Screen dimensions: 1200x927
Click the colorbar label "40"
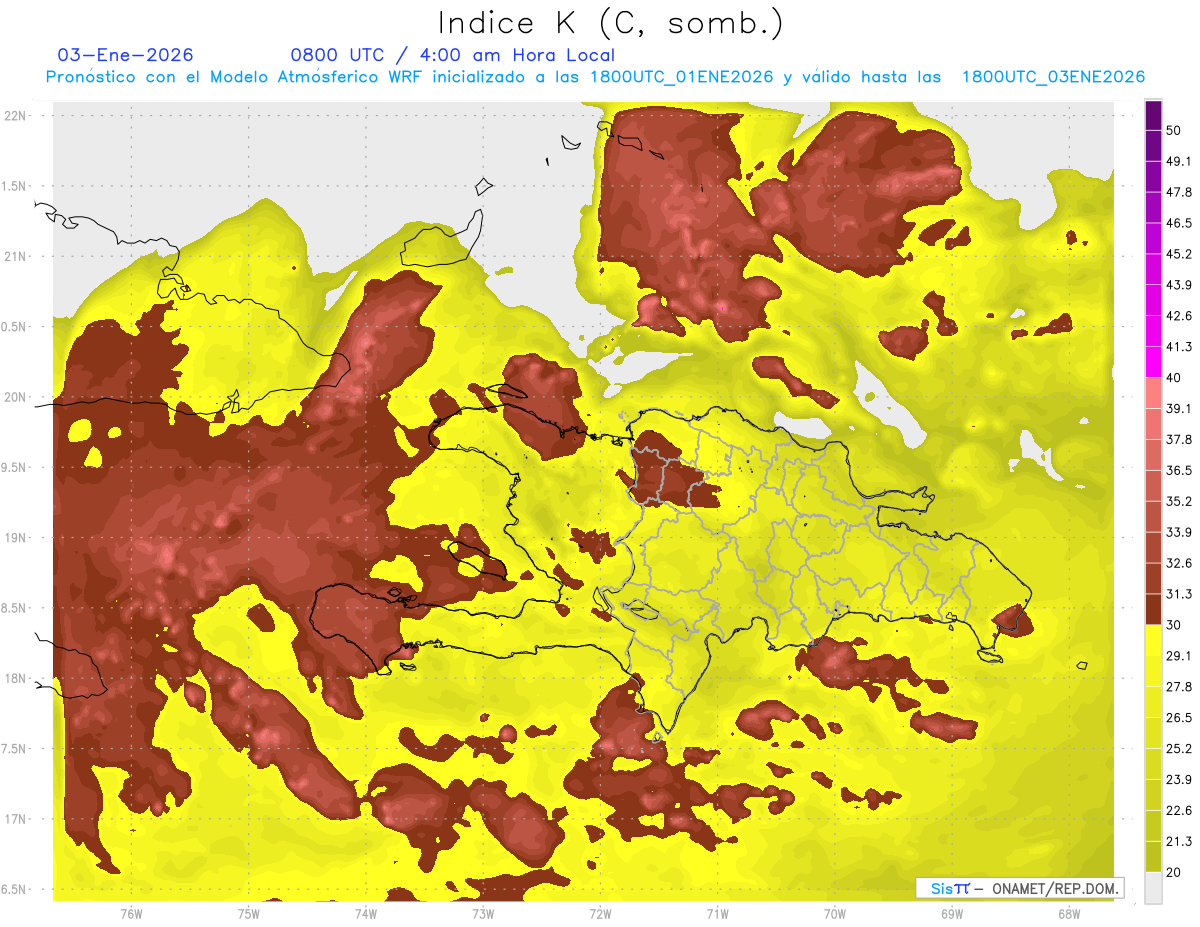pyautogui.click(x=1176, y=378)
